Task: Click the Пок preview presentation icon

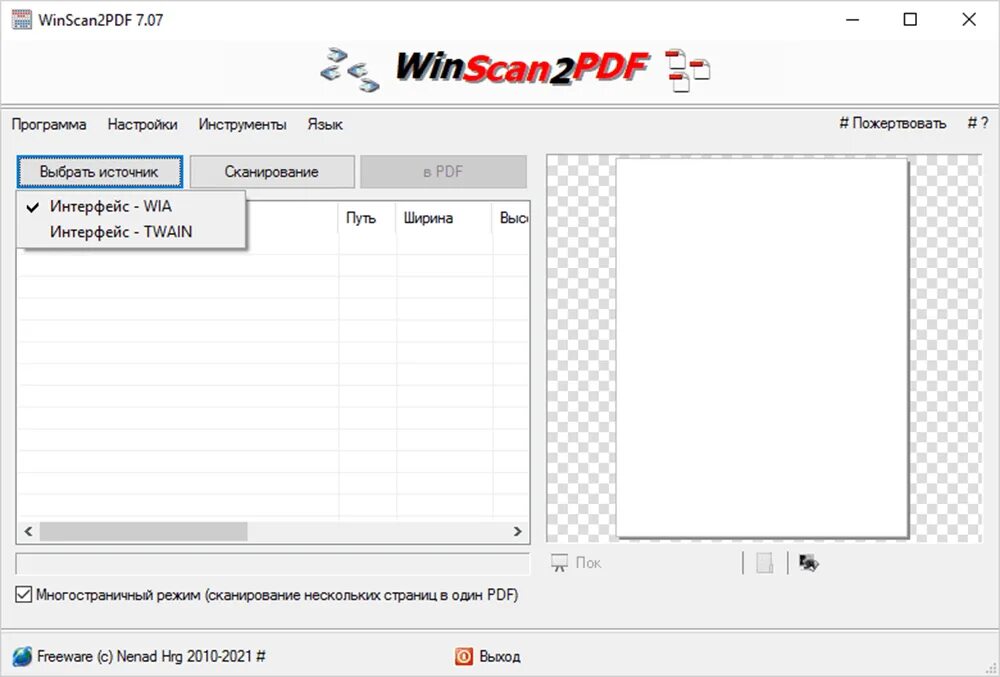Action: coord(559,562)
